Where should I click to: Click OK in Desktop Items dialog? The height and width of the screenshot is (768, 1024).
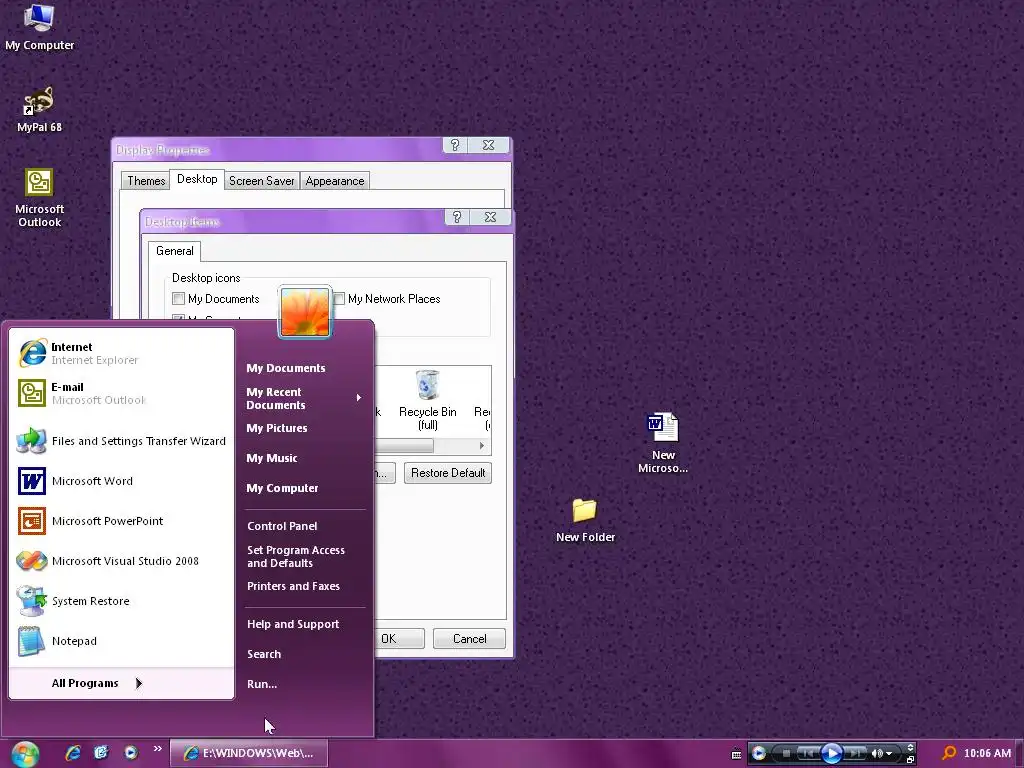point(400,639)
